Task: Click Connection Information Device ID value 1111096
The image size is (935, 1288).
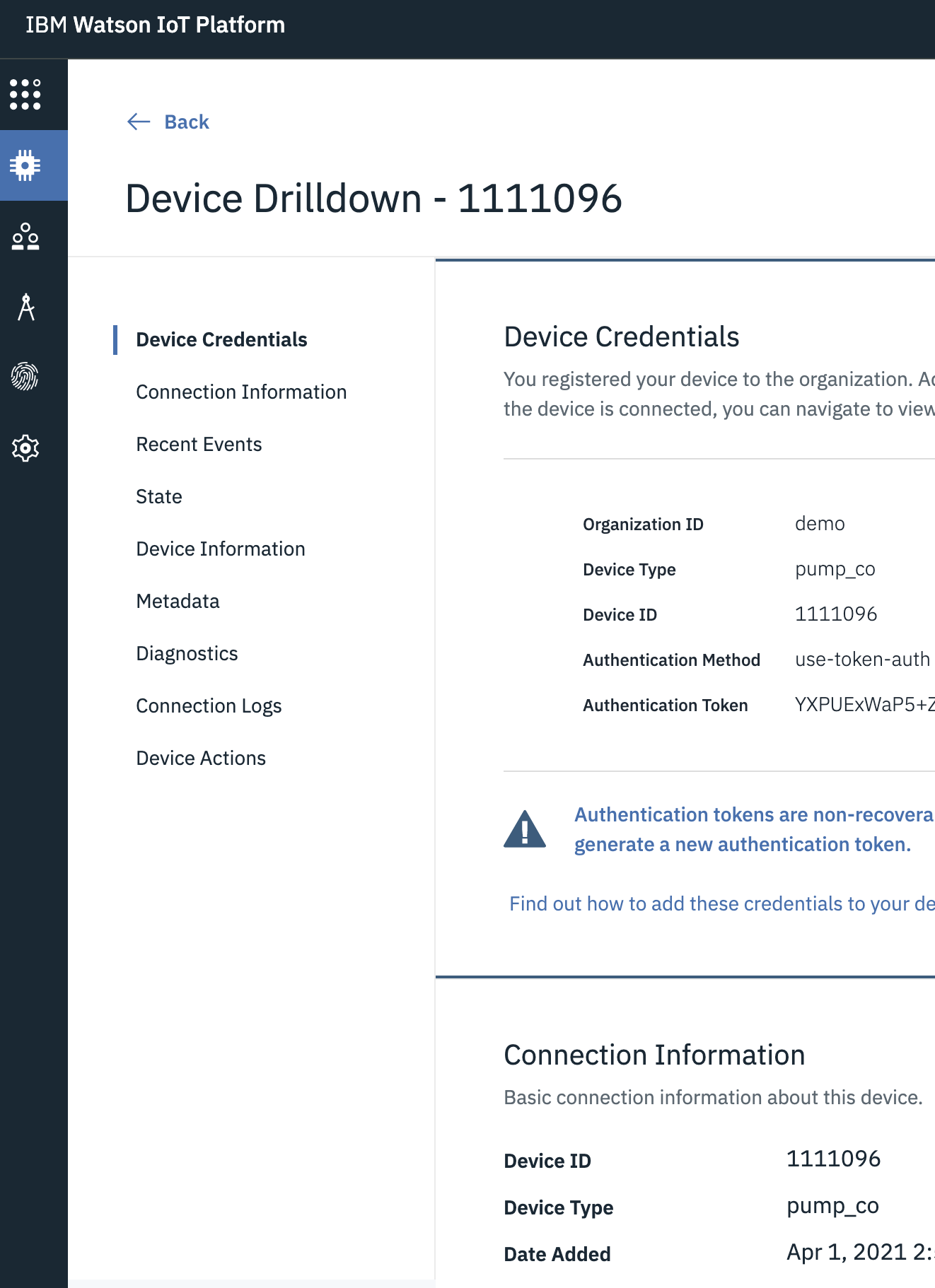Action: [x=833, y=1159]
